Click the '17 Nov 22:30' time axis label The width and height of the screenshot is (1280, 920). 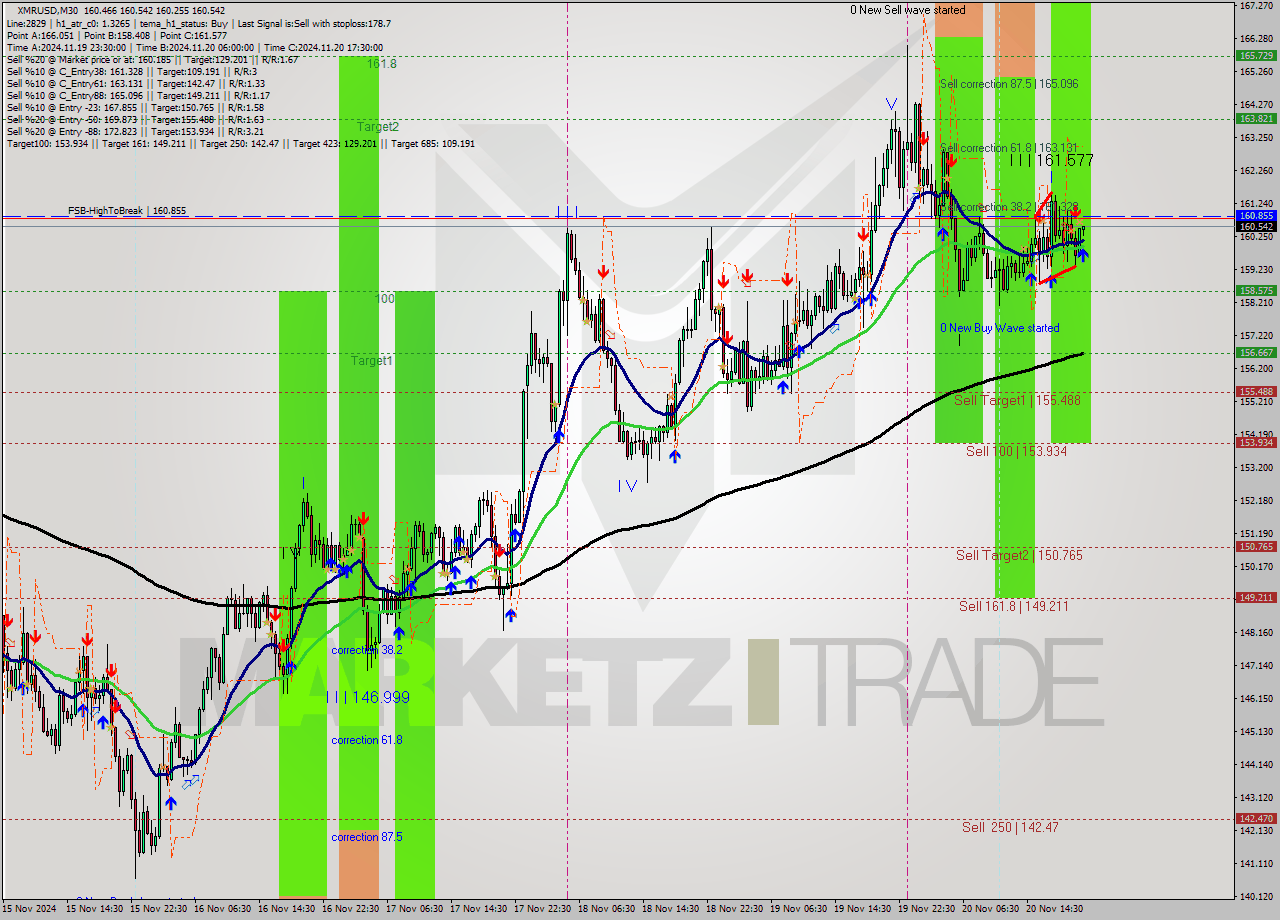pos(542,909)
